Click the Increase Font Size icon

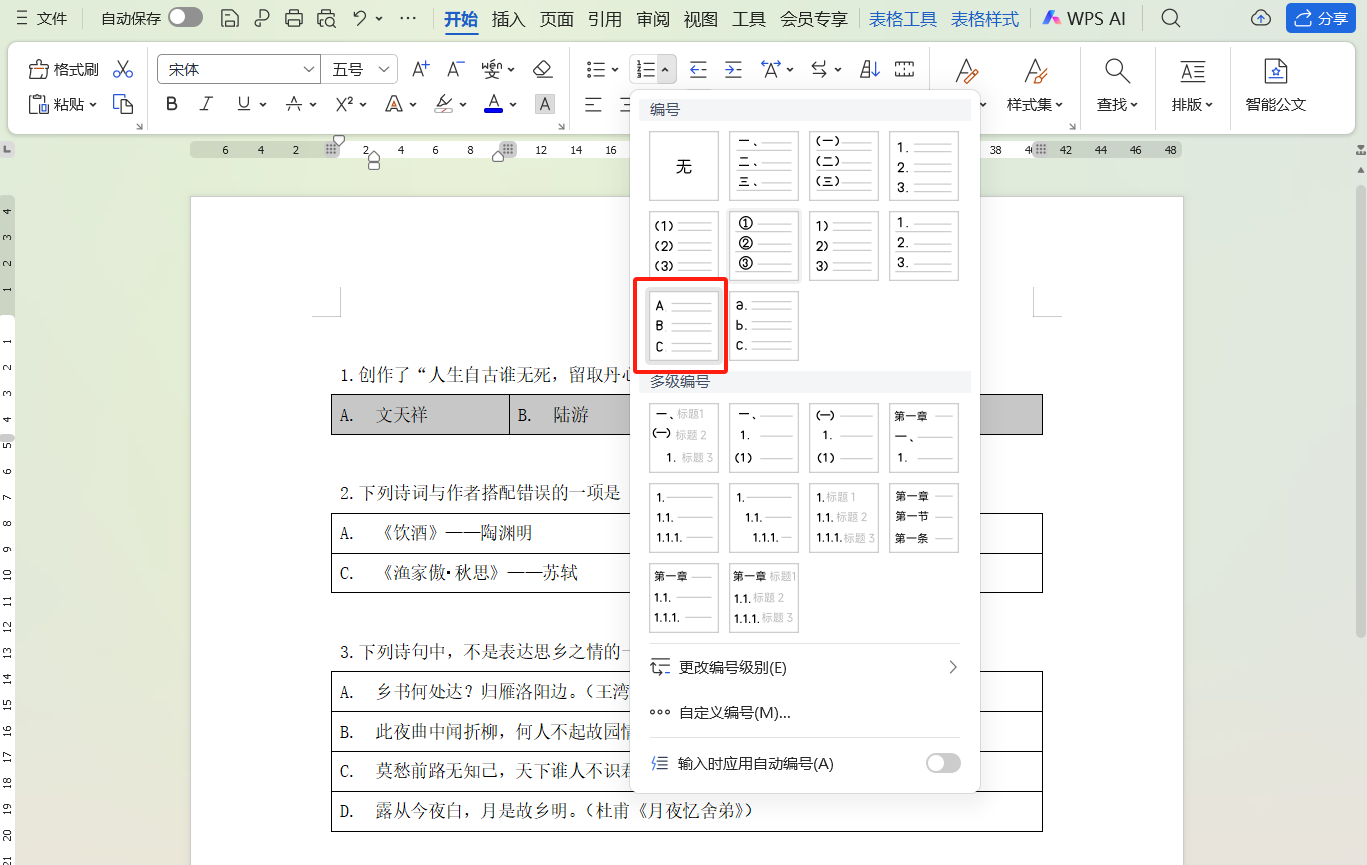click(419, 68)
